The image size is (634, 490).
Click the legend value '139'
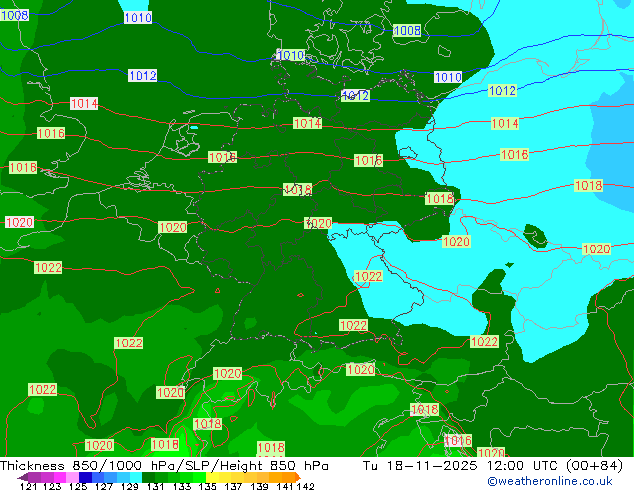pos(259,486)
